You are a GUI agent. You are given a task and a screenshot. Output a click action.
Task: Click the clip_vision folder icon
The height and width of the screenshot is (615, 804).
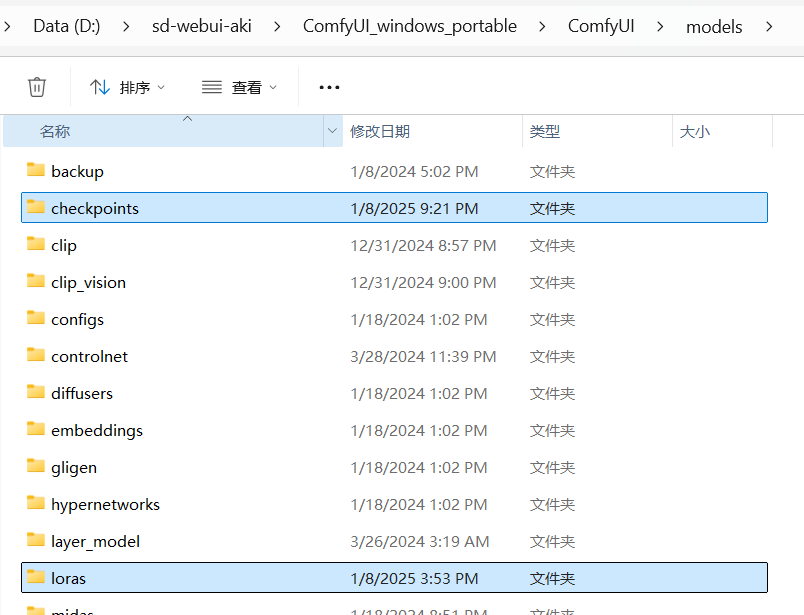(36, 281)
